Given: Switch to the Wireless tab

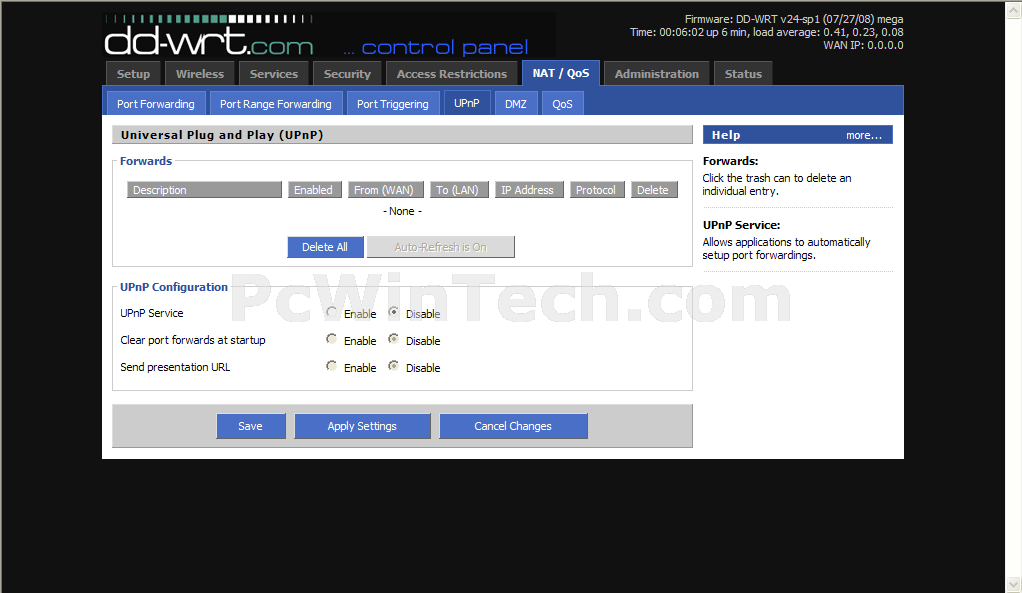Looking at the screenshot, I should click(199, 74).
